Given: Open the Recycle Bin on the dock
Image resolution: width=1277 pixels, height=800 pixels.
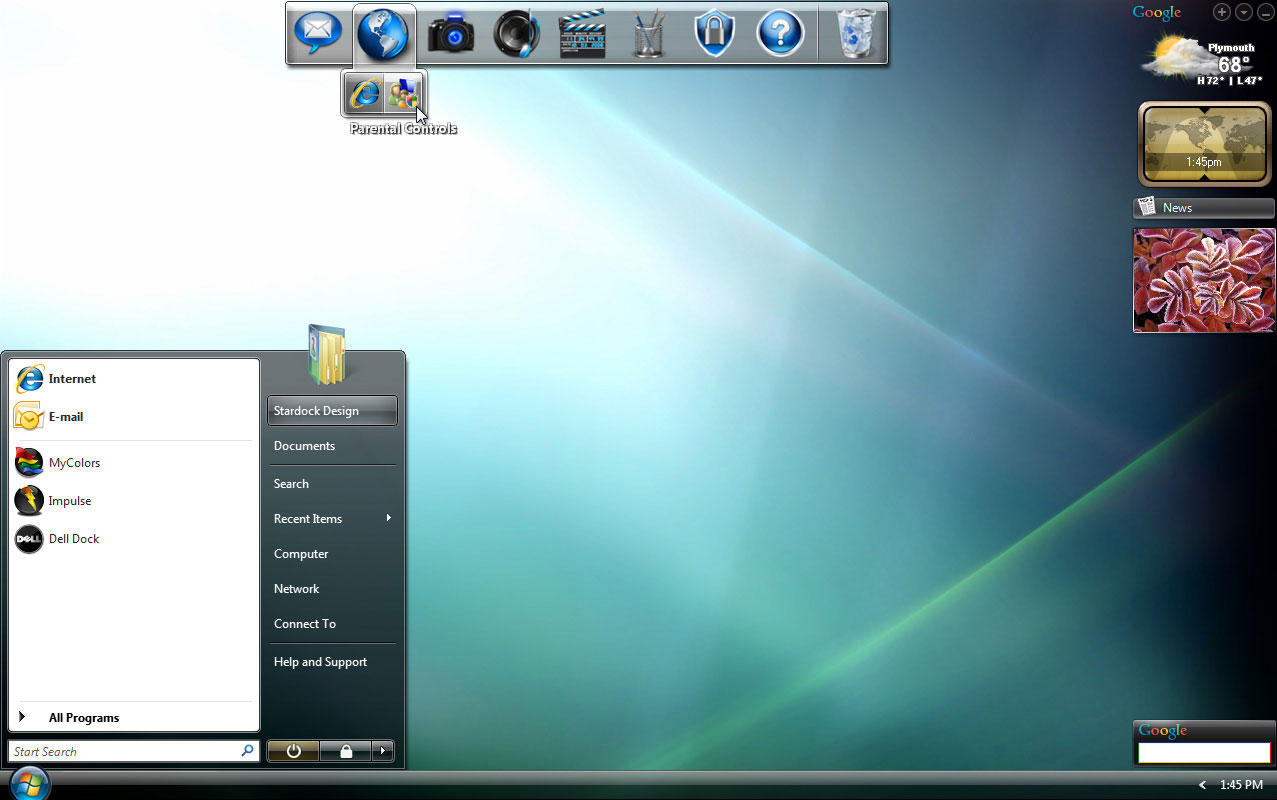Looking at the screenshot, I should click(x=855, y=33).
